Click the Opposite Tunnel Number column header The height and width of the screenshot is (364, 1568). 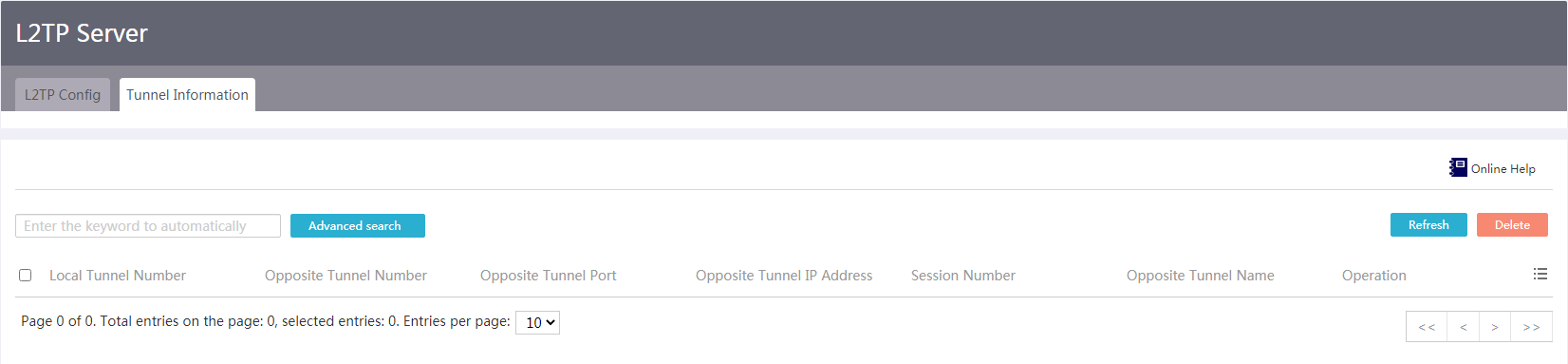[x=345, y=276]
